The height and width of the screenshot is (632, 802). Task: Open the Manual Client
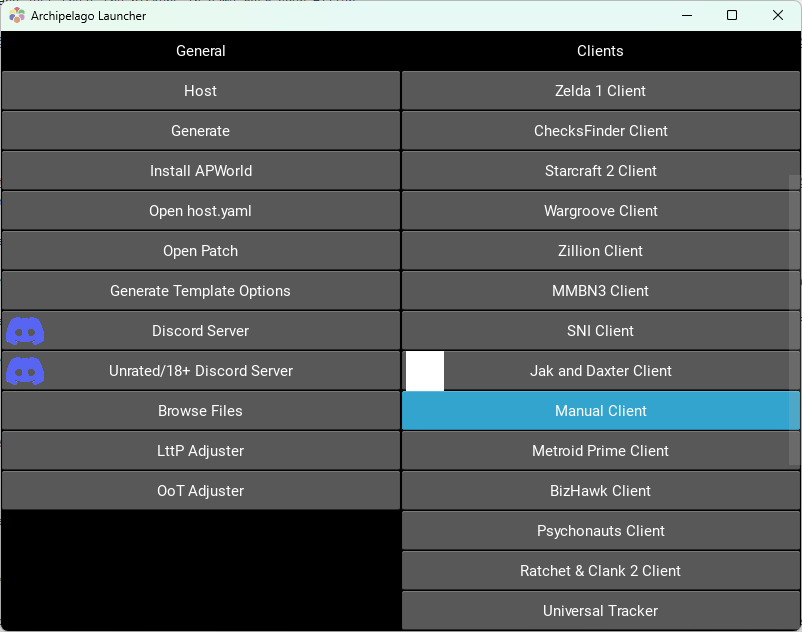click(600, 410)
